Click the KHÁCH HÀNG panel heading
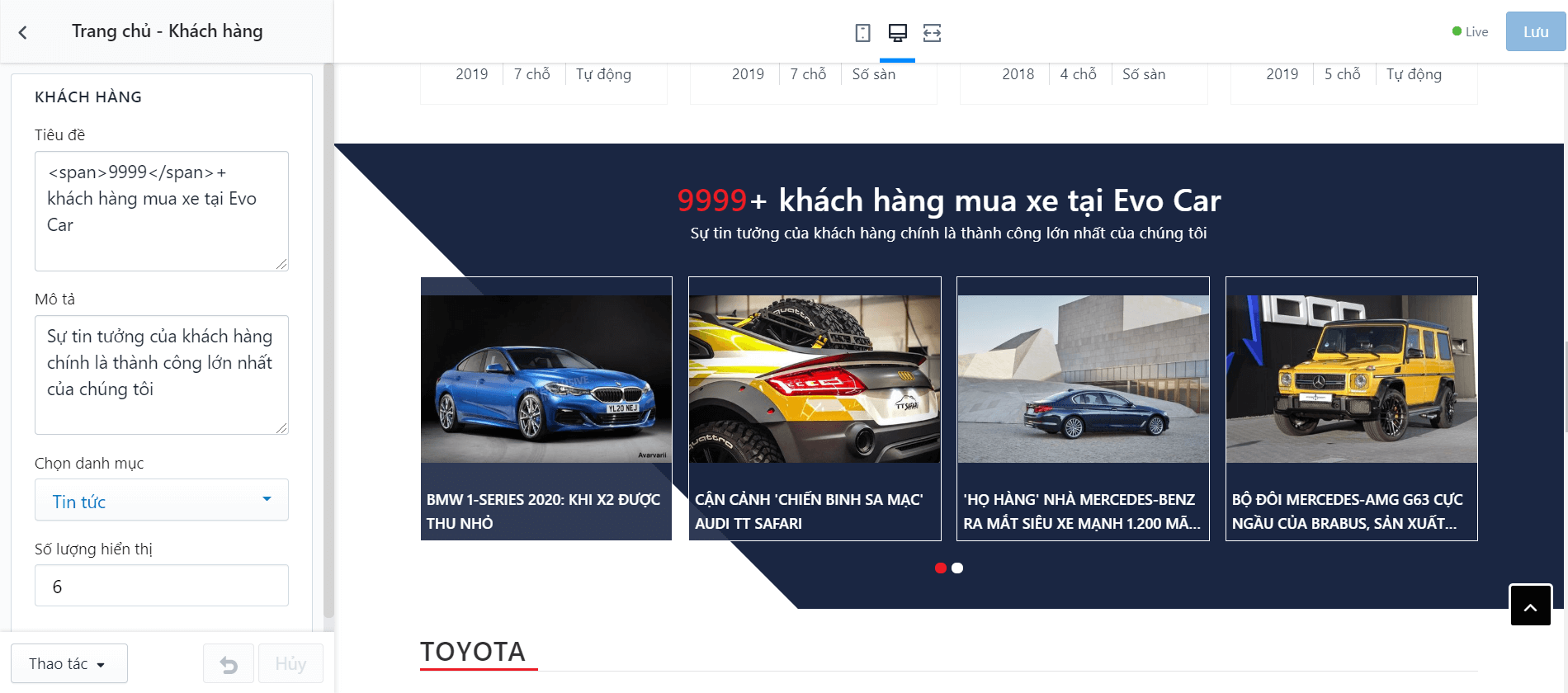This screenshot has width=1568, height=693. click(88, 97)
